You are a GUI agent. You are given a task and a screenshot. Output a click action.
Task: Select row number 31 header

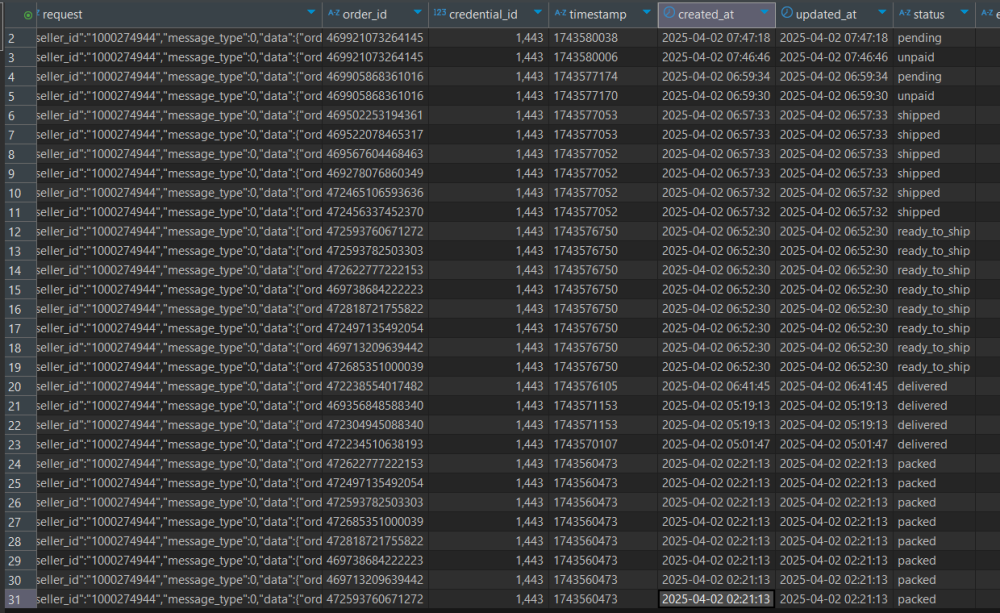17,599
